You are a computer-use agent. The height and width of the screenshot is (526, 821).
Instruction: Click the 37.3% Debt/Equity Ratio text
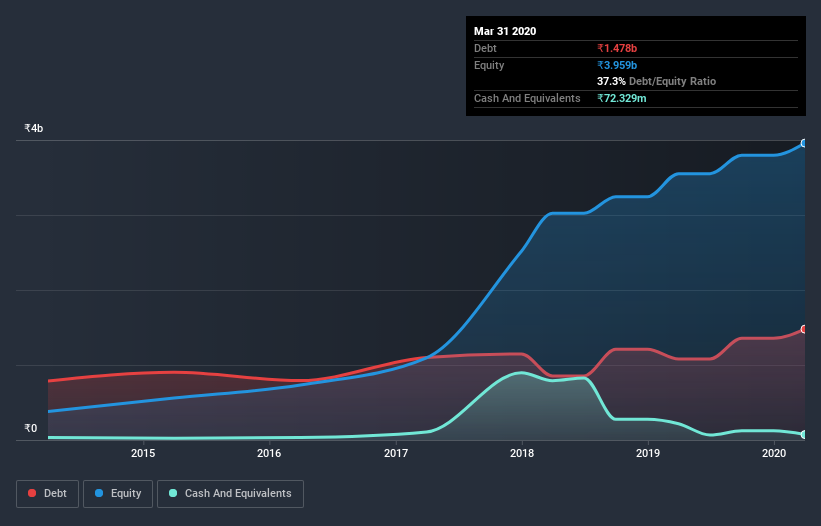tap(657, 81)
